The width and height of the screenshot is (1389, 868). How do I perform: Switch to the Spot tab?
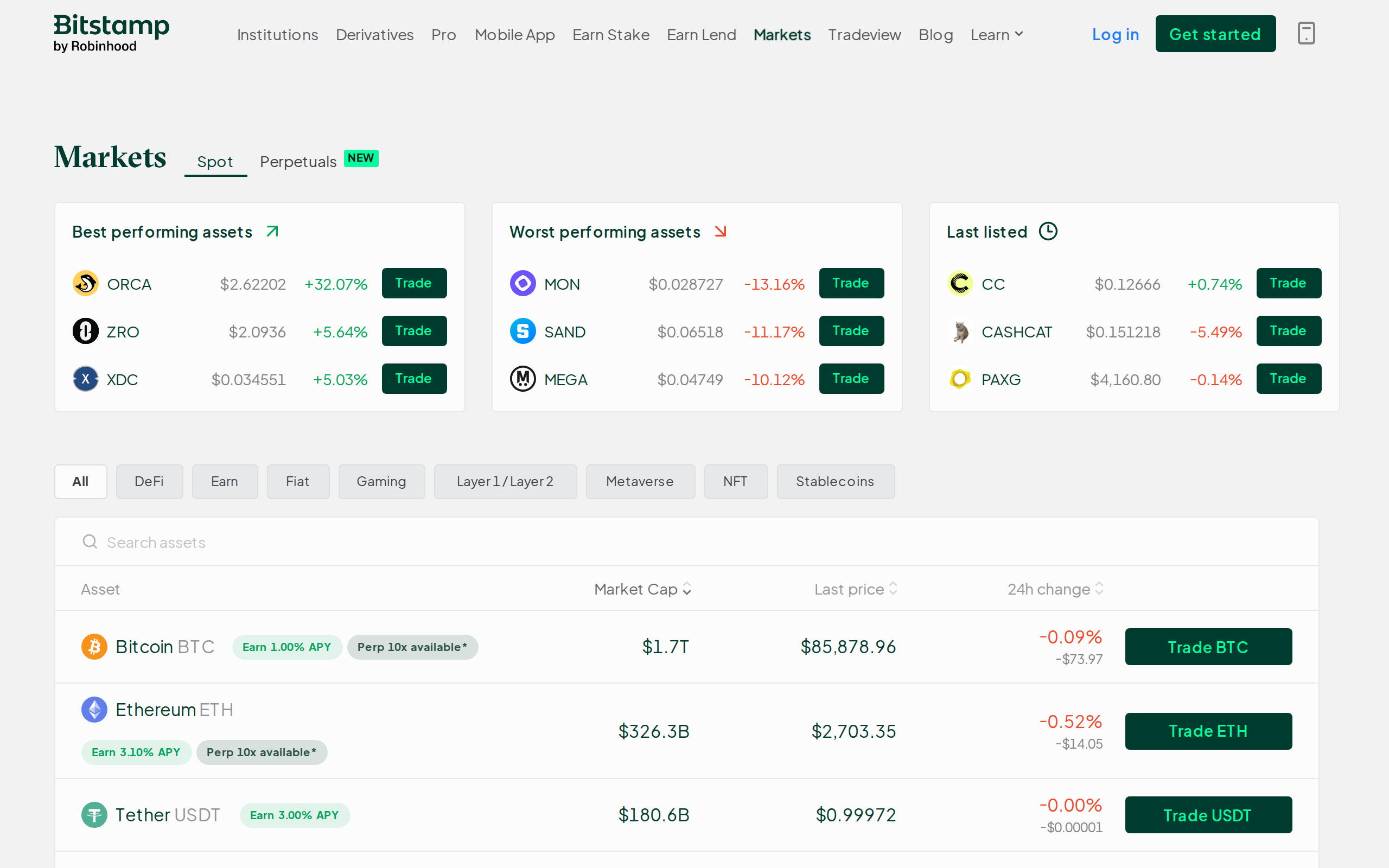tap(215, 162)
